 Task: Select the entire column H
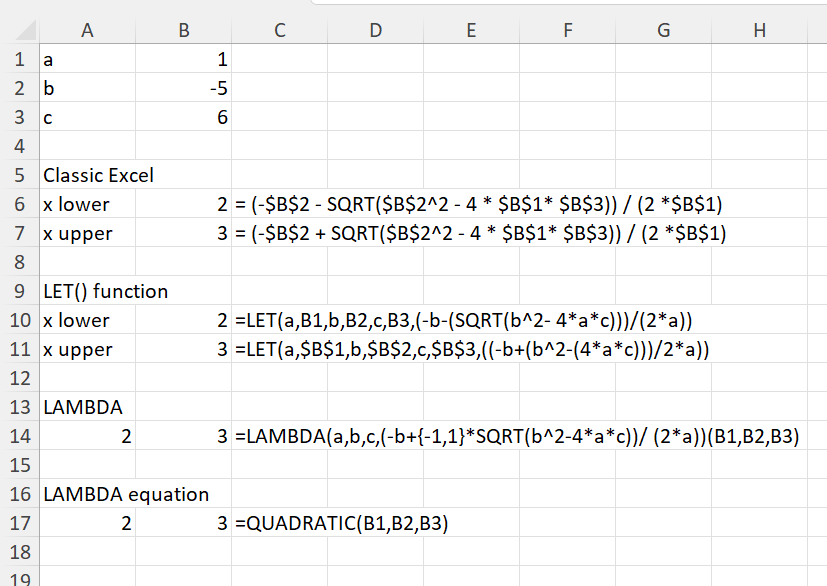click(759, 31)
